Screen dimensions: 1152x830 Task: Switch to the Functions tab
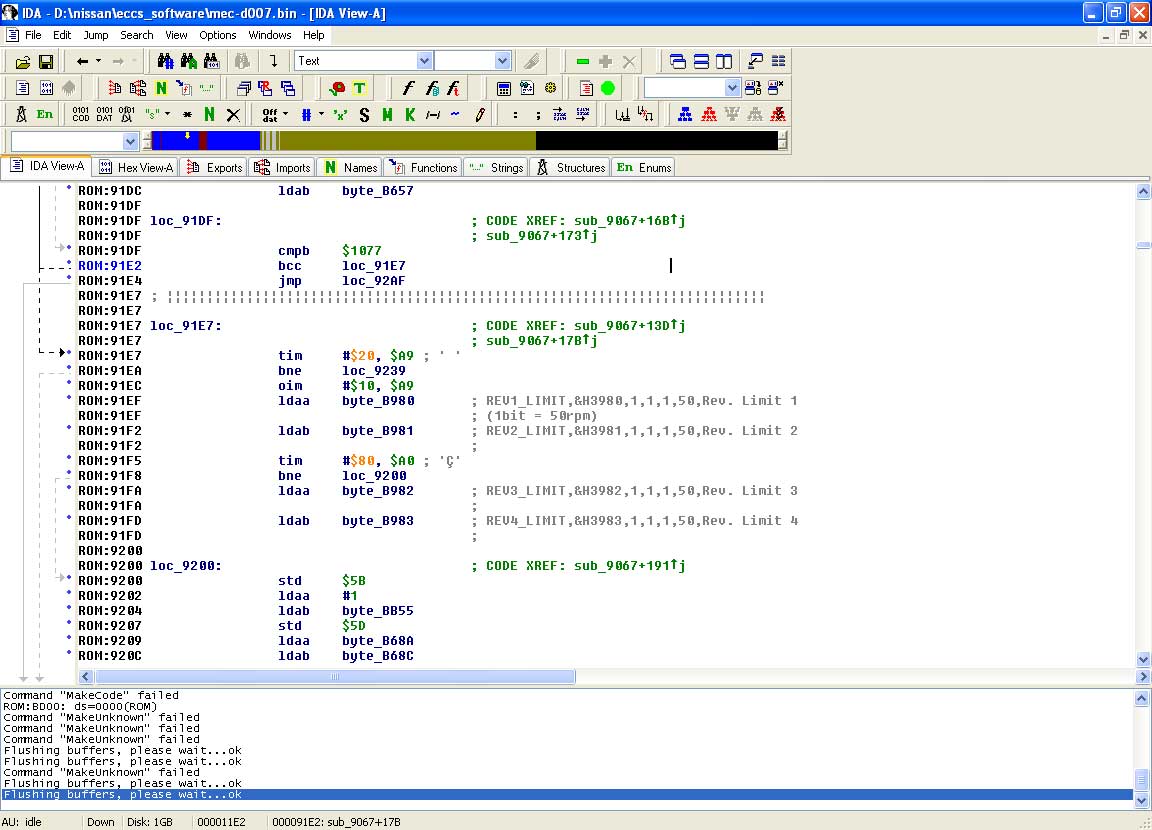point(424,167)
